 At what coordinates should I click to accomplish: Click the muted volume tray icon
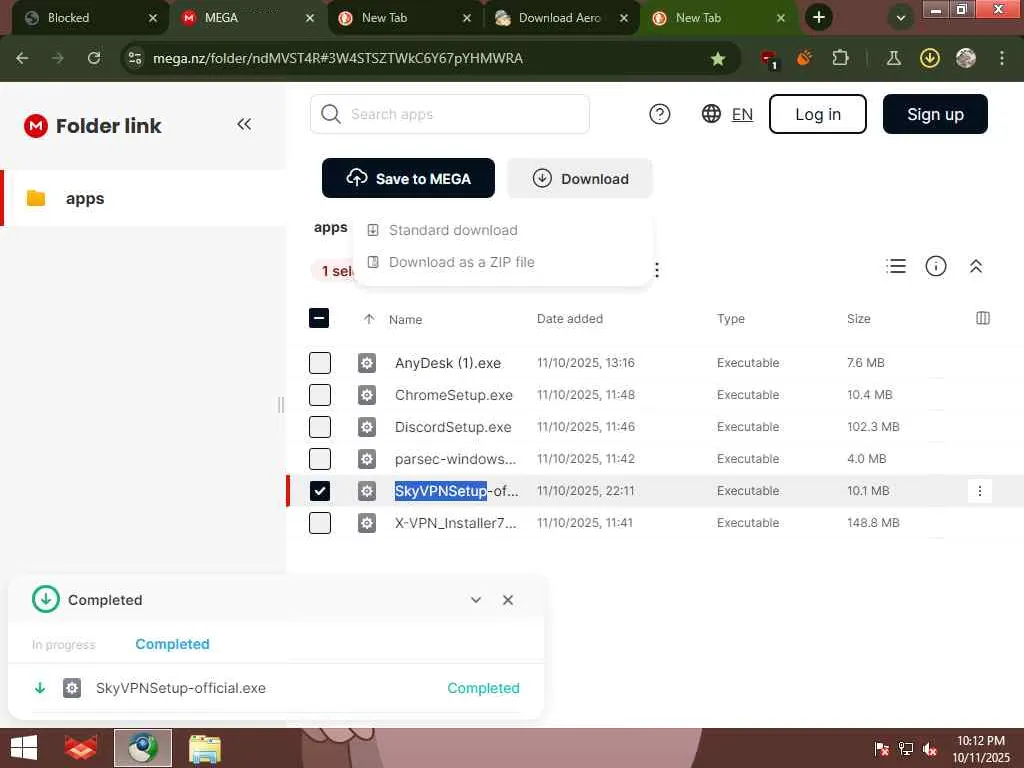(929, 749)
